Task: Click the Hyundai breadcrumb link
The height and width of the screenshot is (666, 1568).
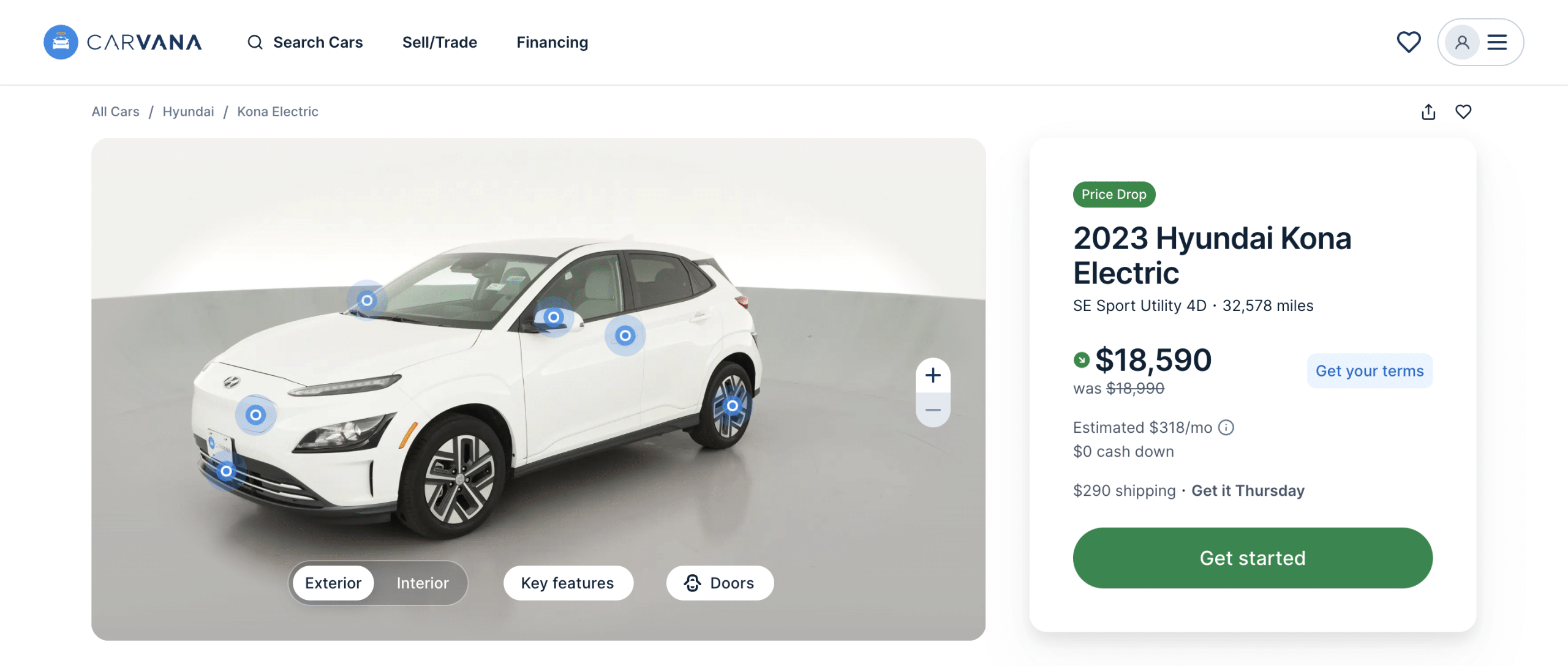Action: coord(188,112)
